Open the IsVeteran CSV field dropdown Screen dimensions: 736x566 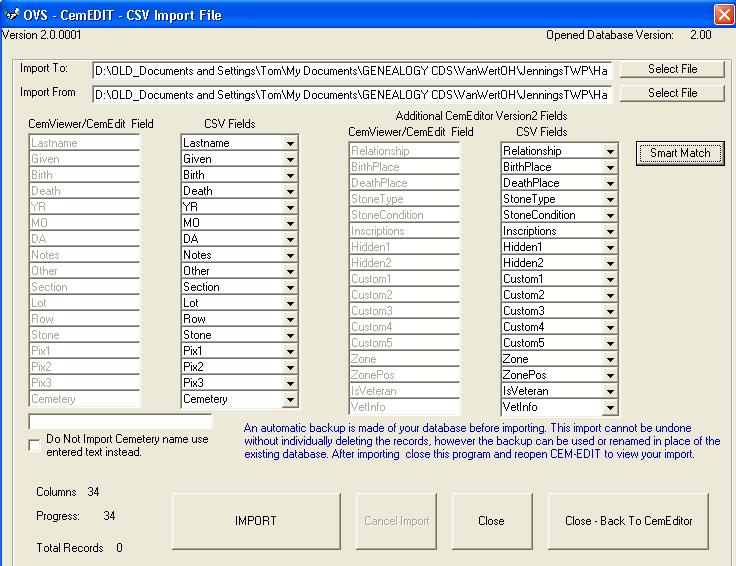pos(610,391)
